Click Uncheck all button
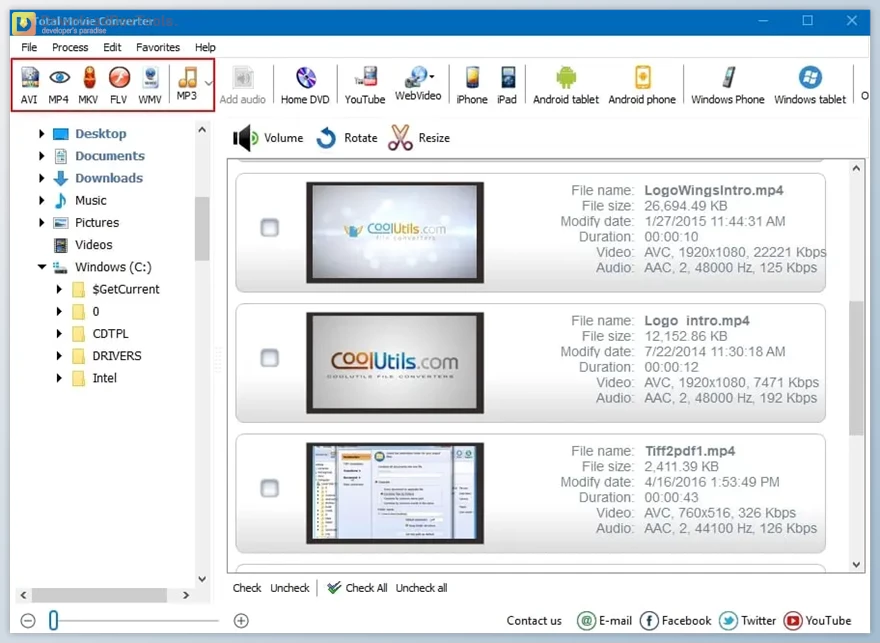The height and width of the screenshot is (643, 880). pos(421,588)
